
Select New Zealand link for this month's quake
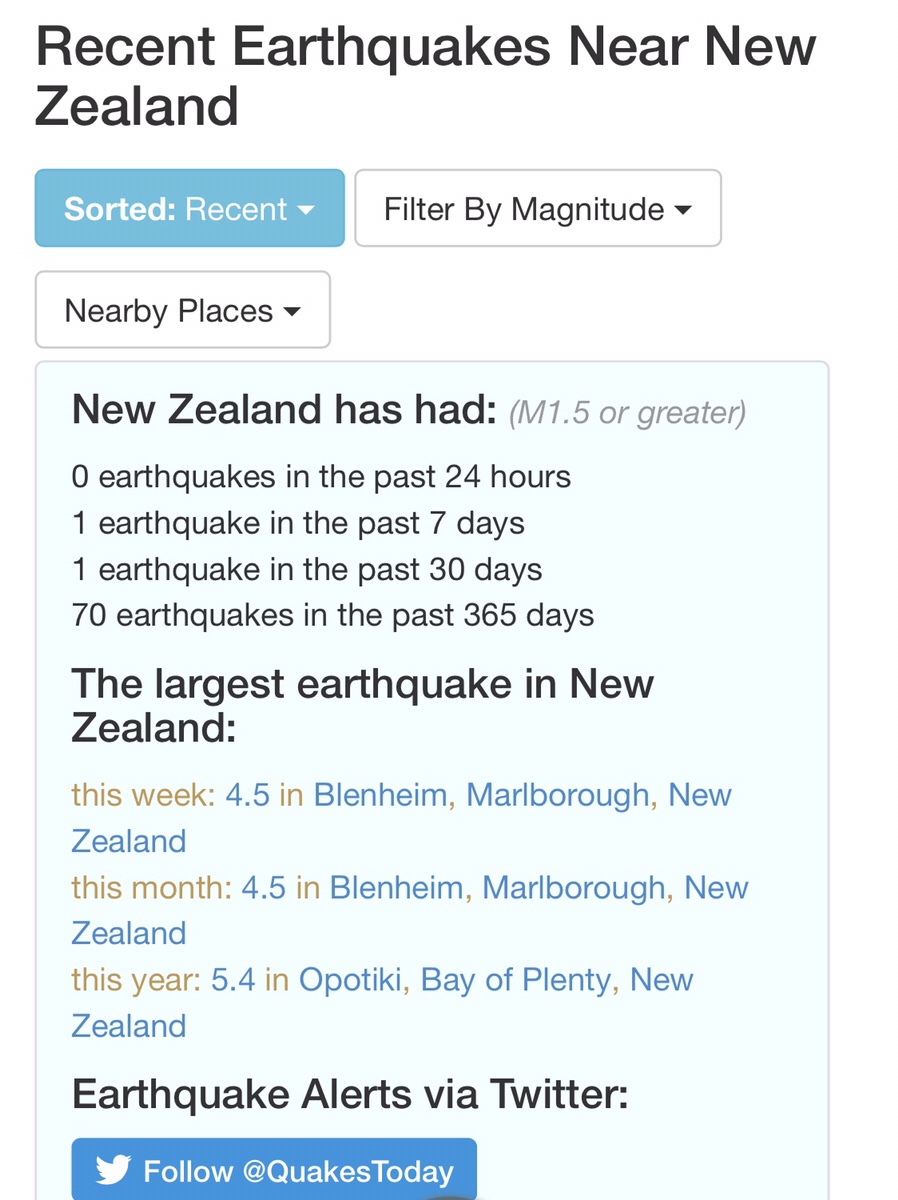715,888
